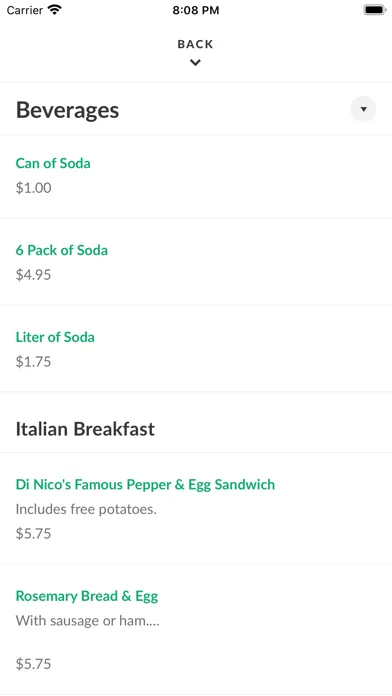The height and width of the screenshot is (696, 392).
Task: Tap the $4.95 price of 6 Pack
Action: click(x=34, y=275)
